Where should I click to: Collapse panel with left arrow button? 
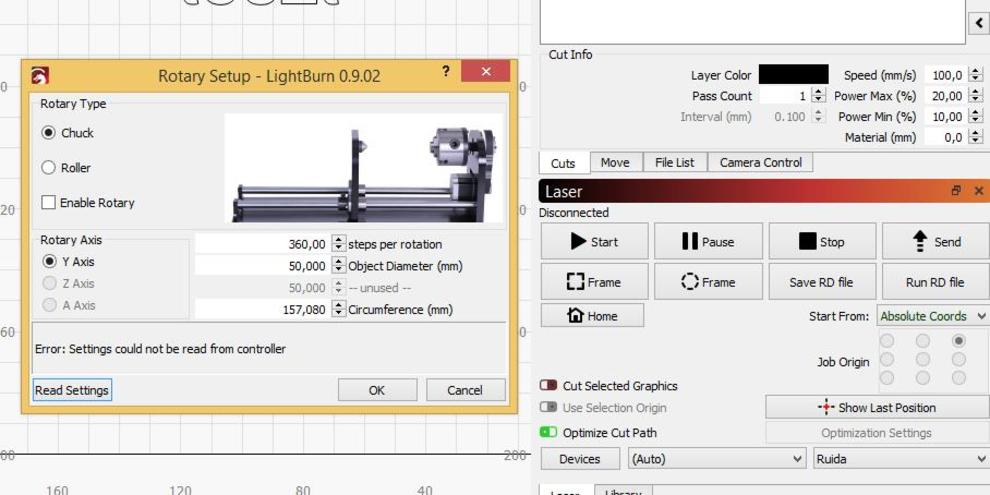(x=979, y=23)
